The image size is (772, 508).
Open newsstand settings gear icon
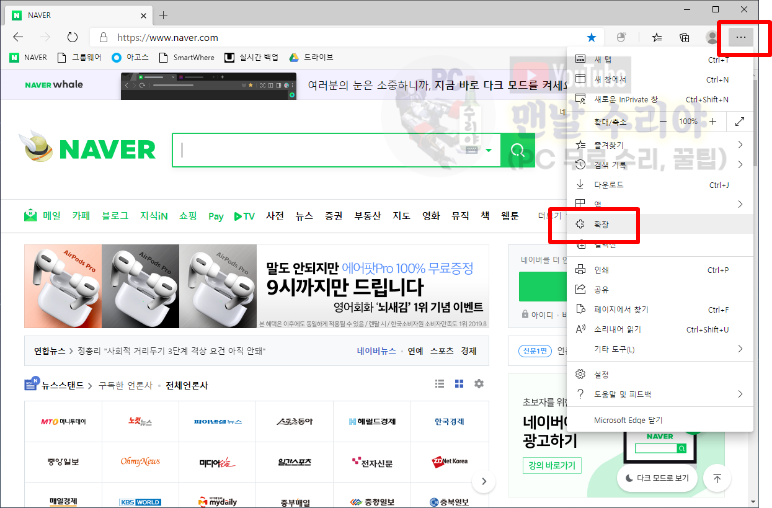(x=479, y=383)
